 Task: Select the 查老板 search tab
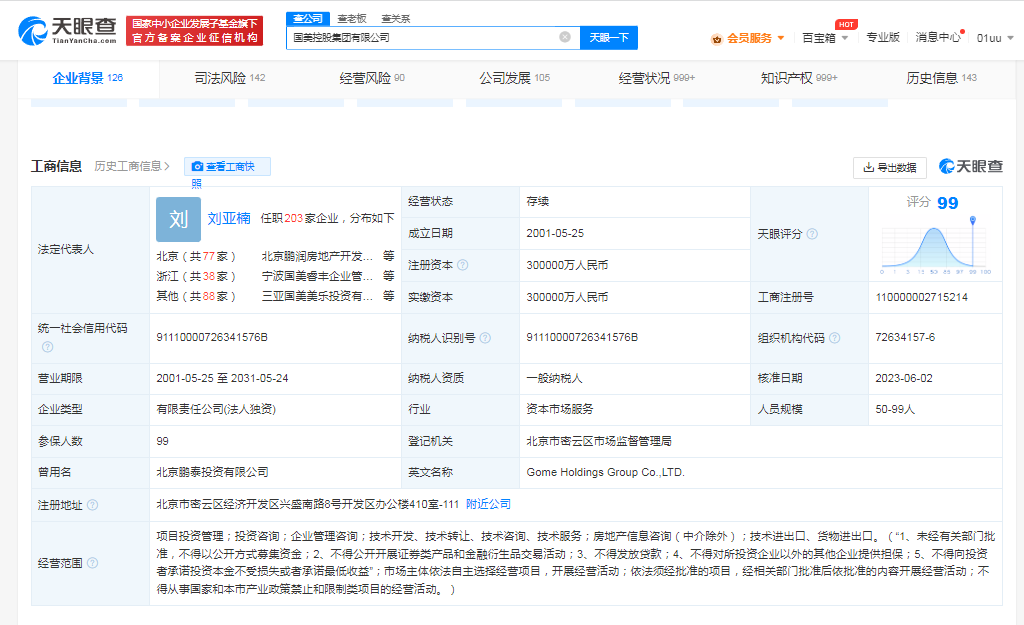(x=352, y=19)
